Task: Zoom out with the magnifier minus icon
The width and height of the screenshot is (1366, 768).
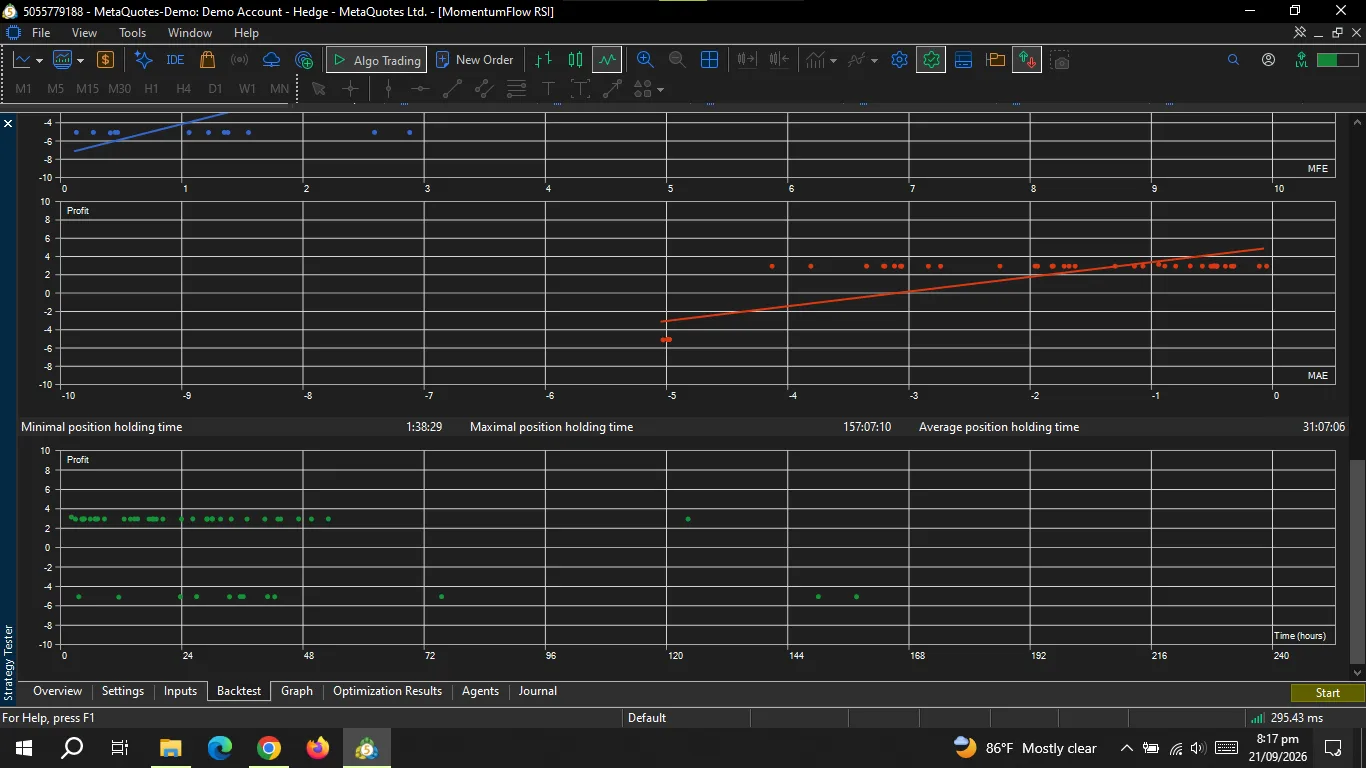Action: click(x=677, y=60)
